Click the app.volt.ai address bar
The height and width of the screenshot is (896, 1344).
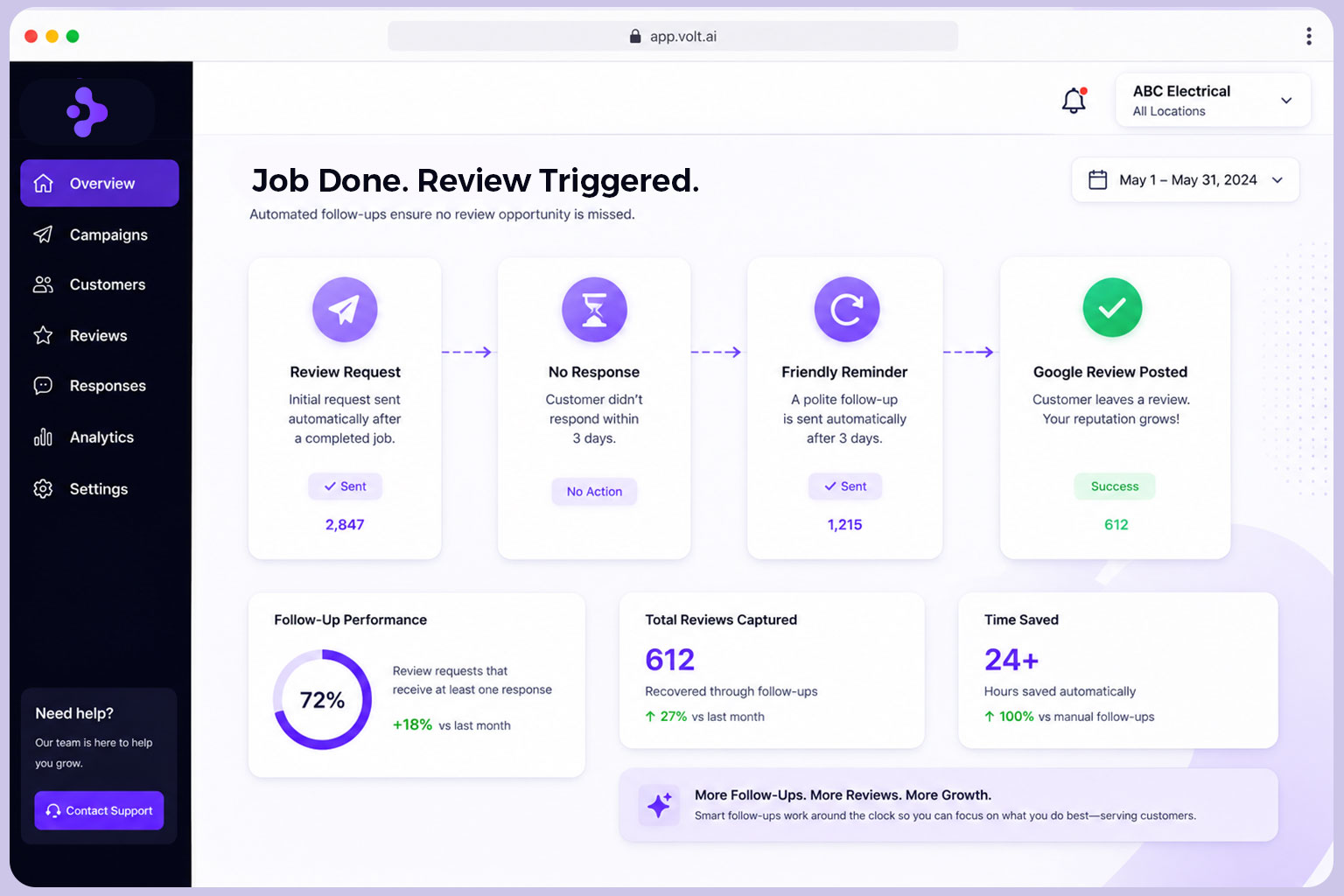point(673,36)
